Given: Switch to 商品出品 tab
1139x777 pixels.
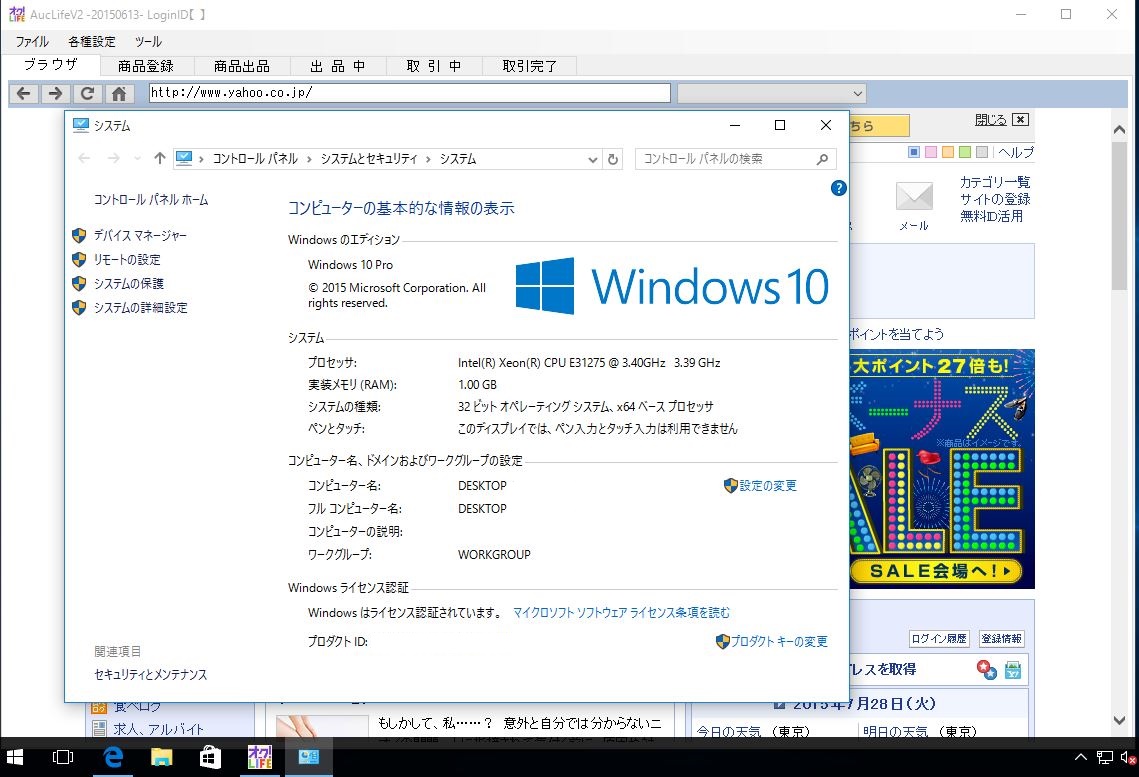Looking at the screenshot, I should point(242,66).
